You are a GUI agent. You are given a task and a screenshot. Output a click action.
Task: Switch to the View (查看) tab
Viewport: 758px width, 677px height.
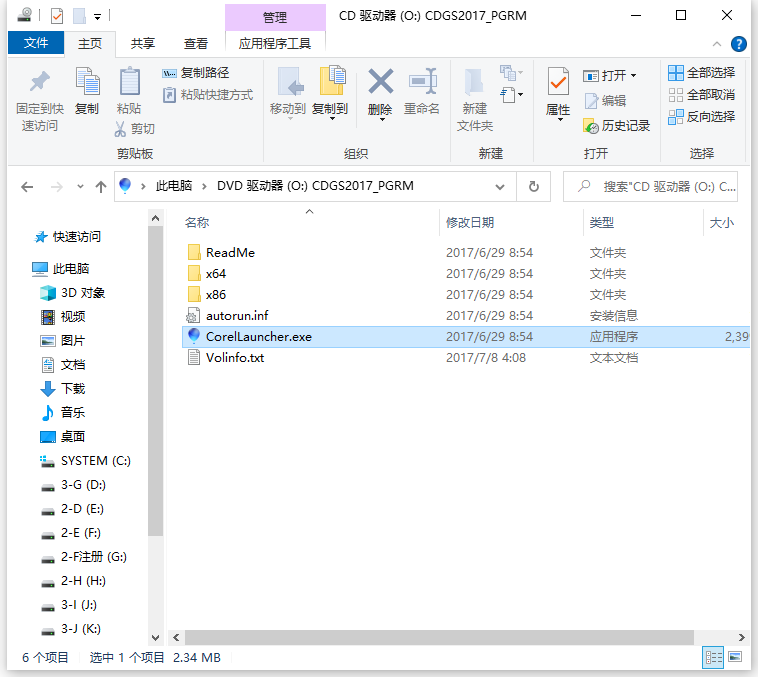(196, 44)
